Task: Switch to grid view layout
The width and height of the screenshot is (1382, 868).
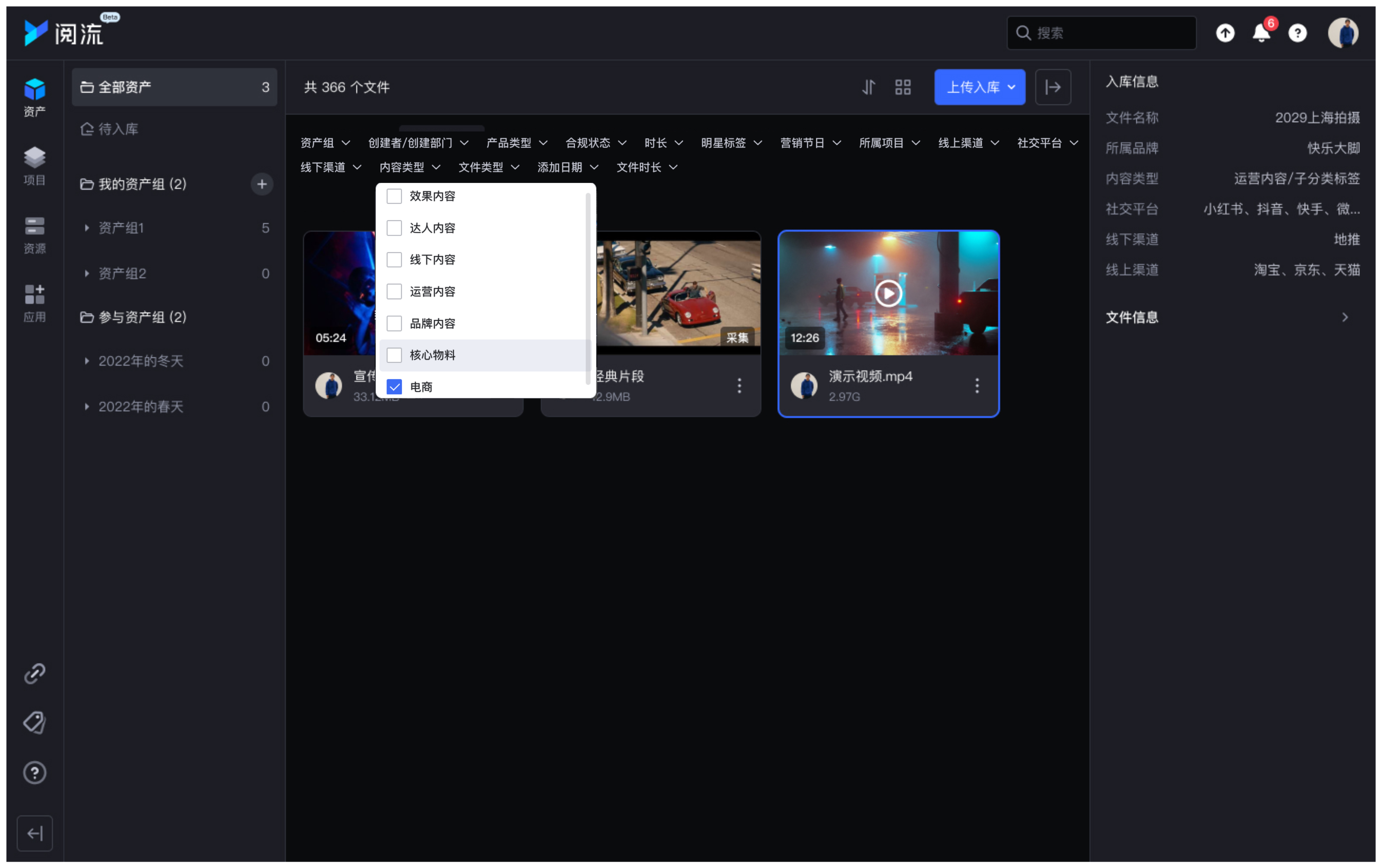Action: pos(903,87)
